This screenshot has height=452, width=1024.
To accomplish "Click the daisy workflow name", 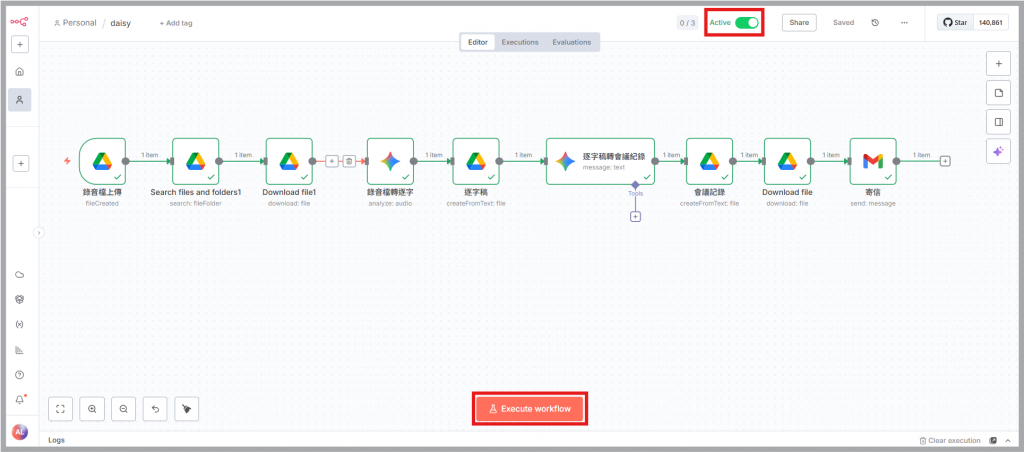I will [121, 23].
